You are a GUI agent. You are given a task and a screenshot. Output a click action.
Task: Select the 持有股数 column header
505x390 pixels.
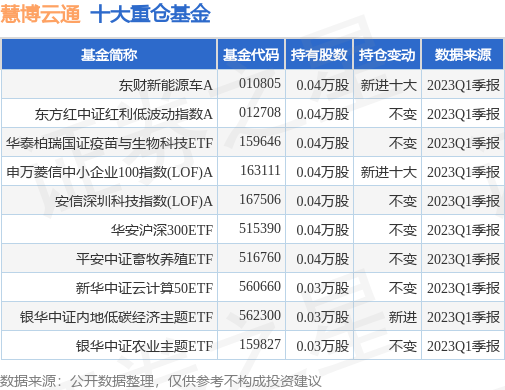319,55
